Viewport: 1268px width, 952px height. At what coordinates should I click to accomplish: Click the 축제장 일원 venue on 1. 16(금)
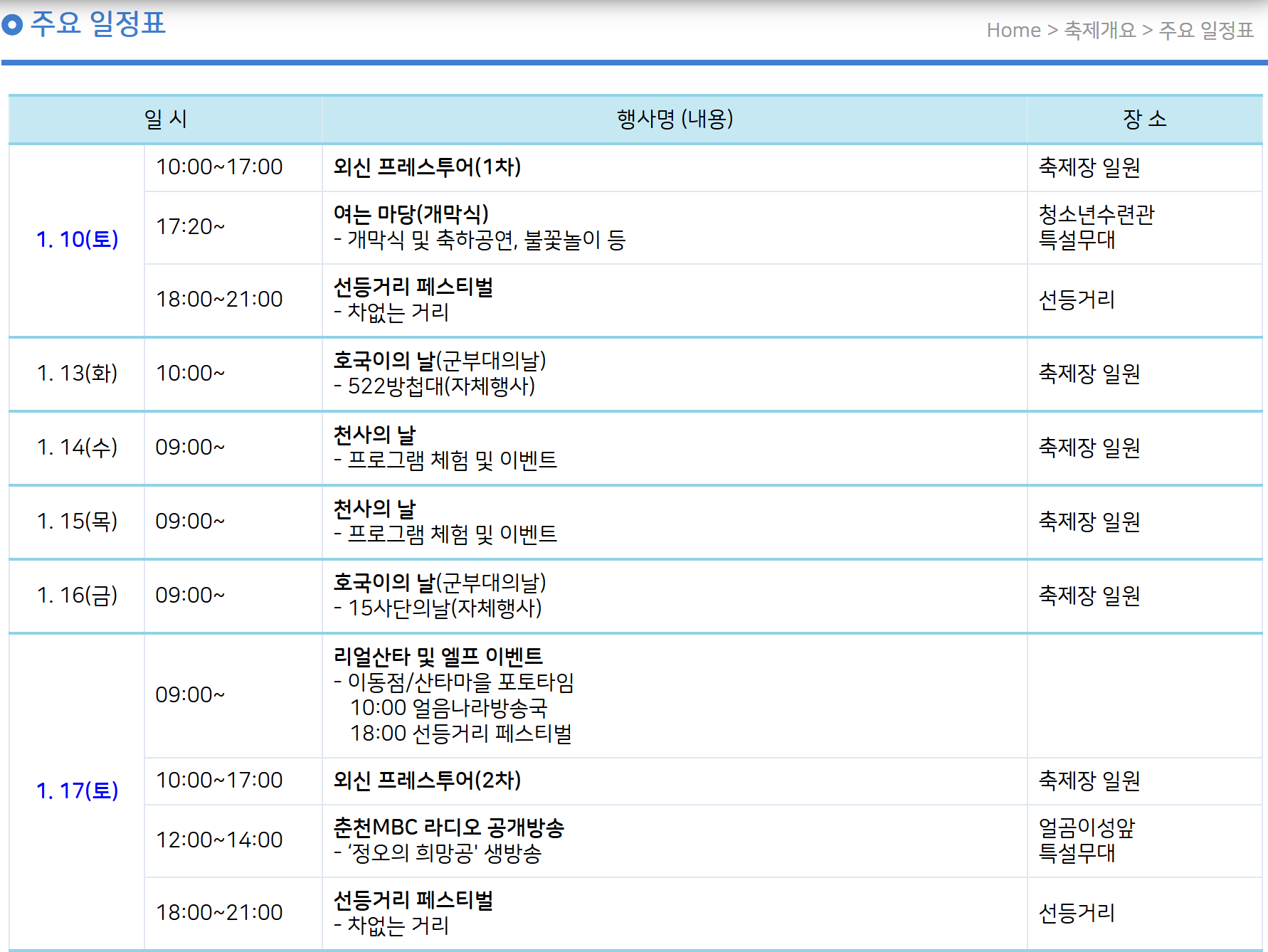tap(1089, 596)
